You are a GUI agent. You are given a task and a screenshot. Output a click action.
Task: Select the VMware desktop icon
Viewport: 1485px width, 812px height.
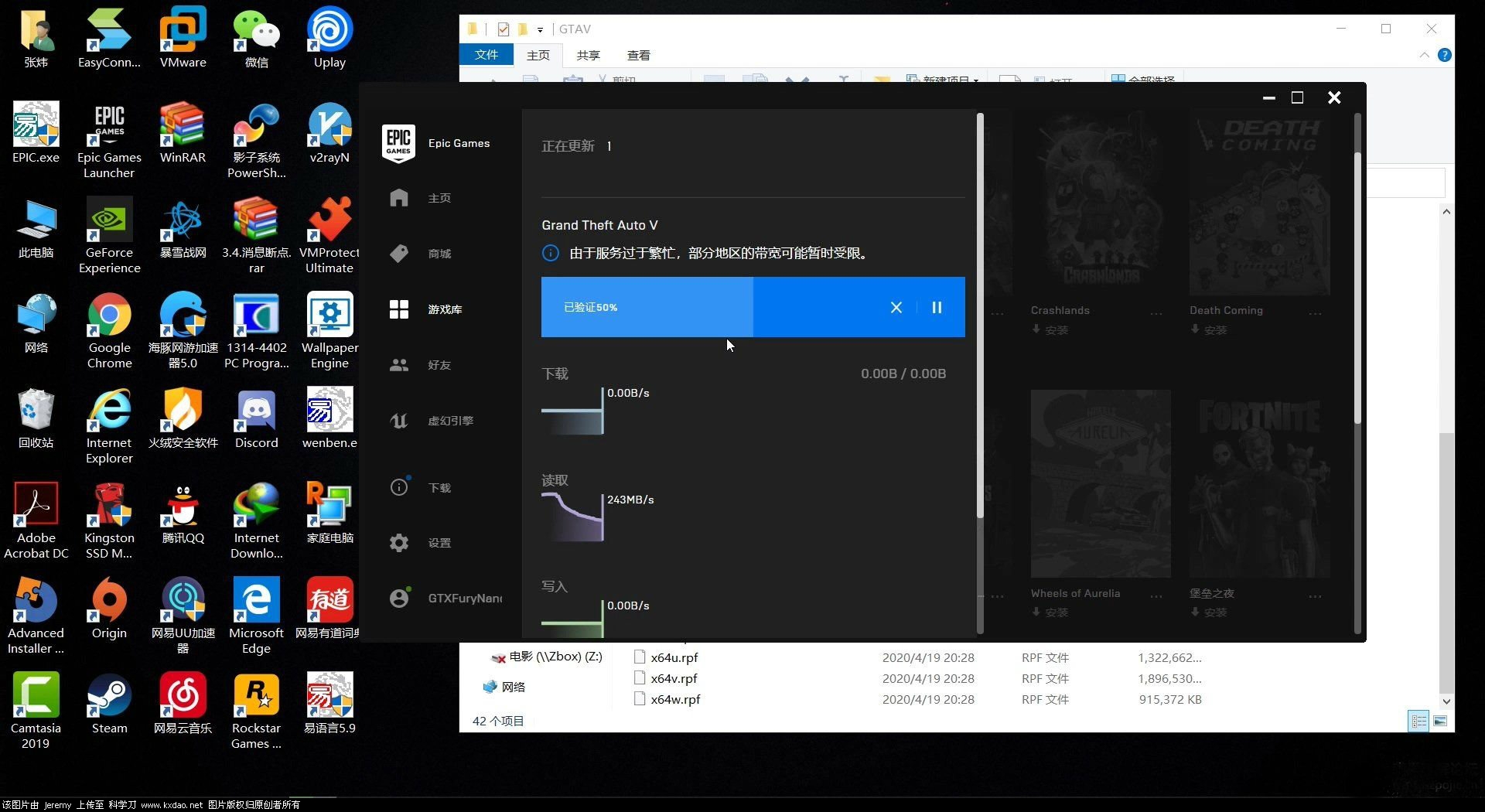[x=183, y=38]
